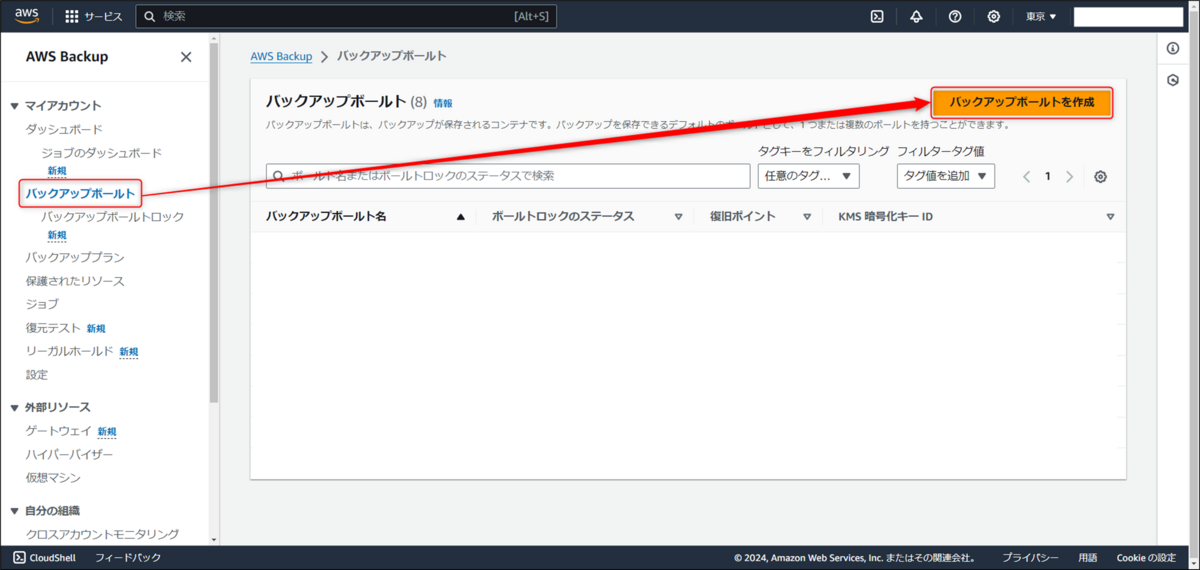Open ジョブのダッシュボード in the sidebar
The width and height of the screenshot is (1200, 570).
(101, 153)
